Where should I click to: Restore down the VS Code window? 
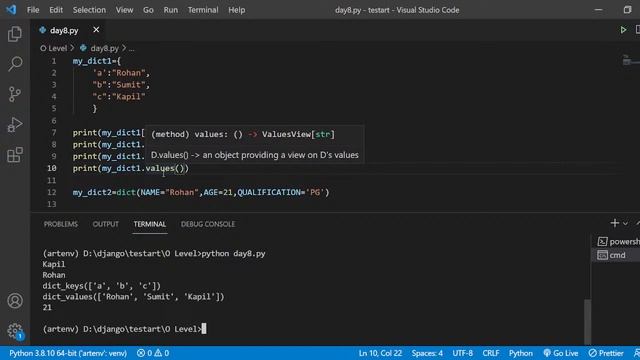pyautogui.click(x=627, y=10)
